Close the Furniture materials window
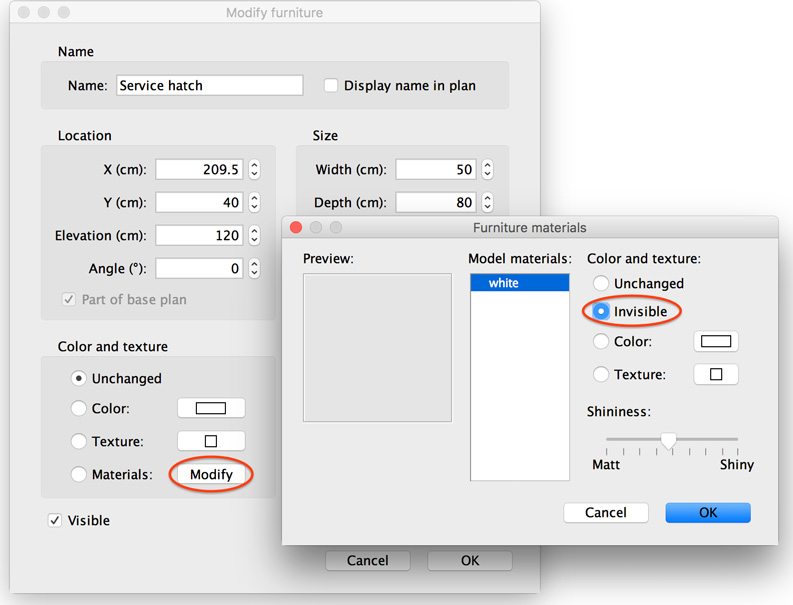The width and height of the screenshot is (793, 605). [296, 228]
